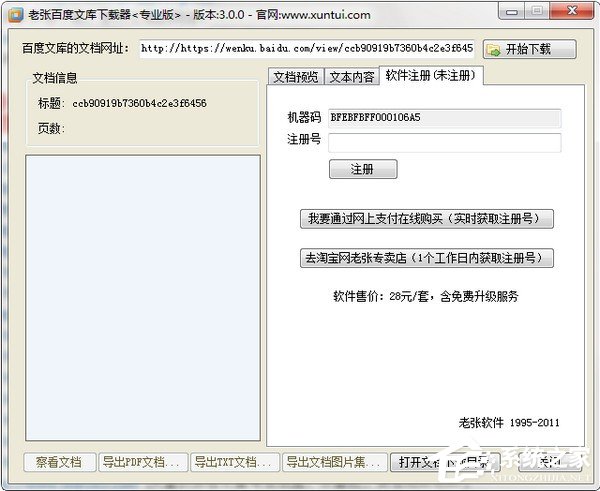The height and width of the screenshot is (491, 600).
Task: Open 去淘宝网老张专卖店 button
Action: click(427, 258)
